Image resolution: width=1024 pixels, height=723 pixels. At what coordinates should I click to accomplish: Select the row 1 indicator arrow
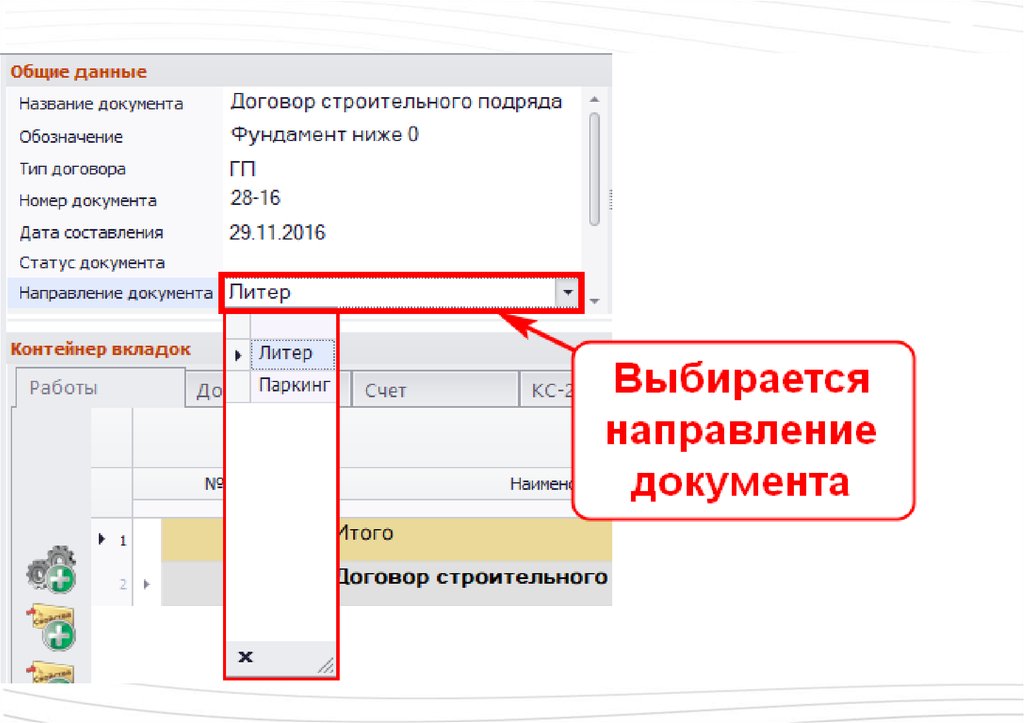[x=102, y=539]
